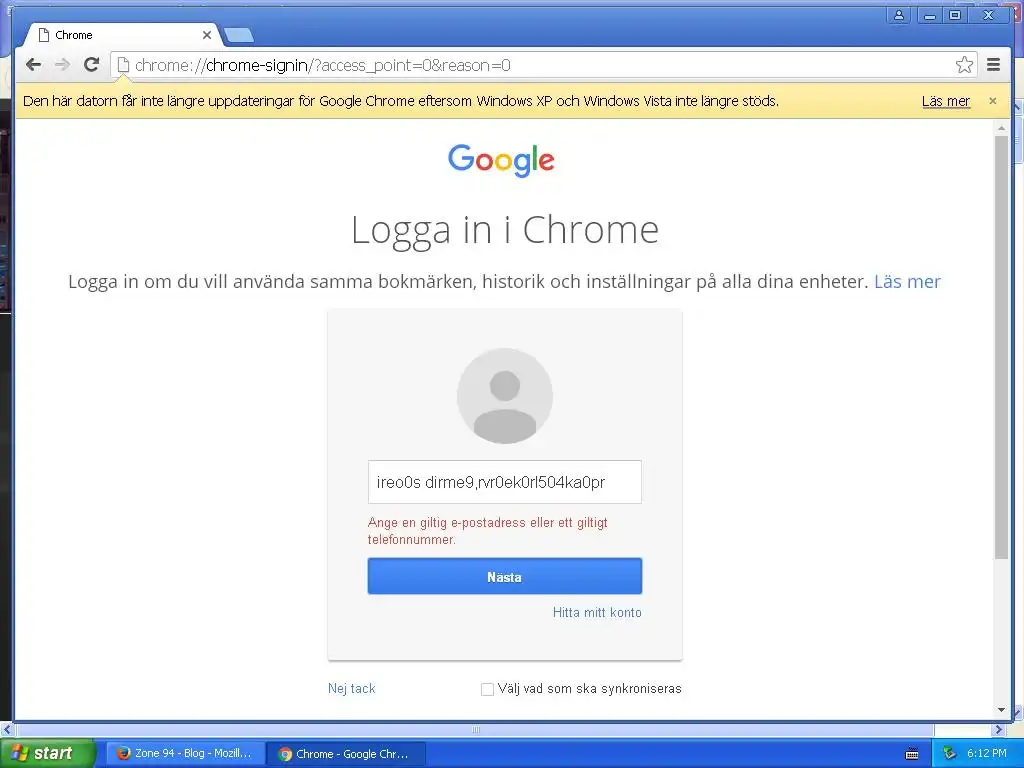Switch to Zone 94 Blog Firefox taskbar item
Image resolution: width=1024 pixels, height=768 pixels.
[185, 753]
